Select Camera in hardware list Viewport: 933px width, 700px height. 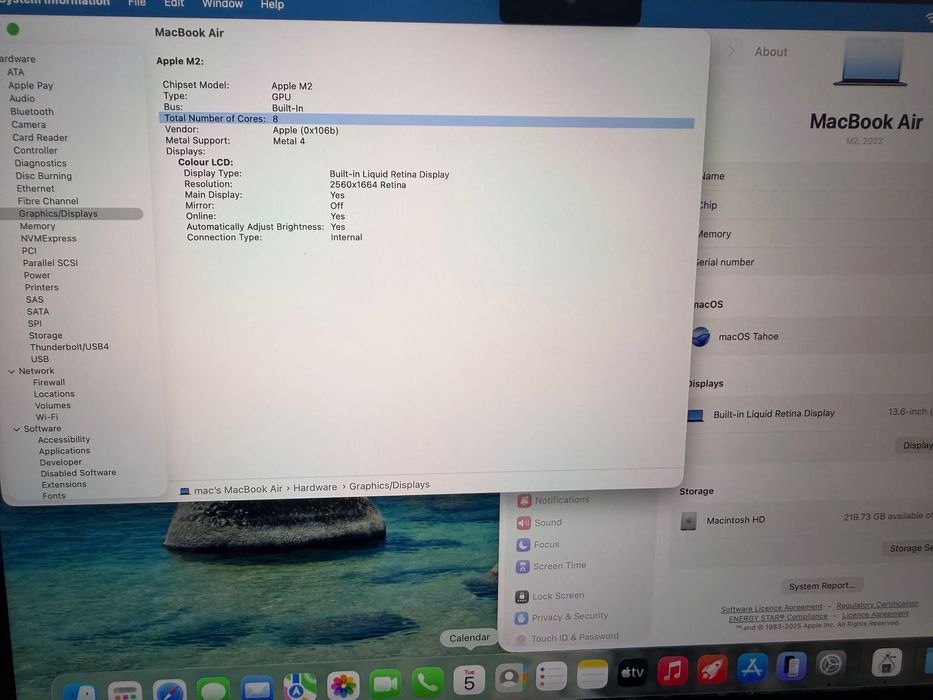coord(28,124)
